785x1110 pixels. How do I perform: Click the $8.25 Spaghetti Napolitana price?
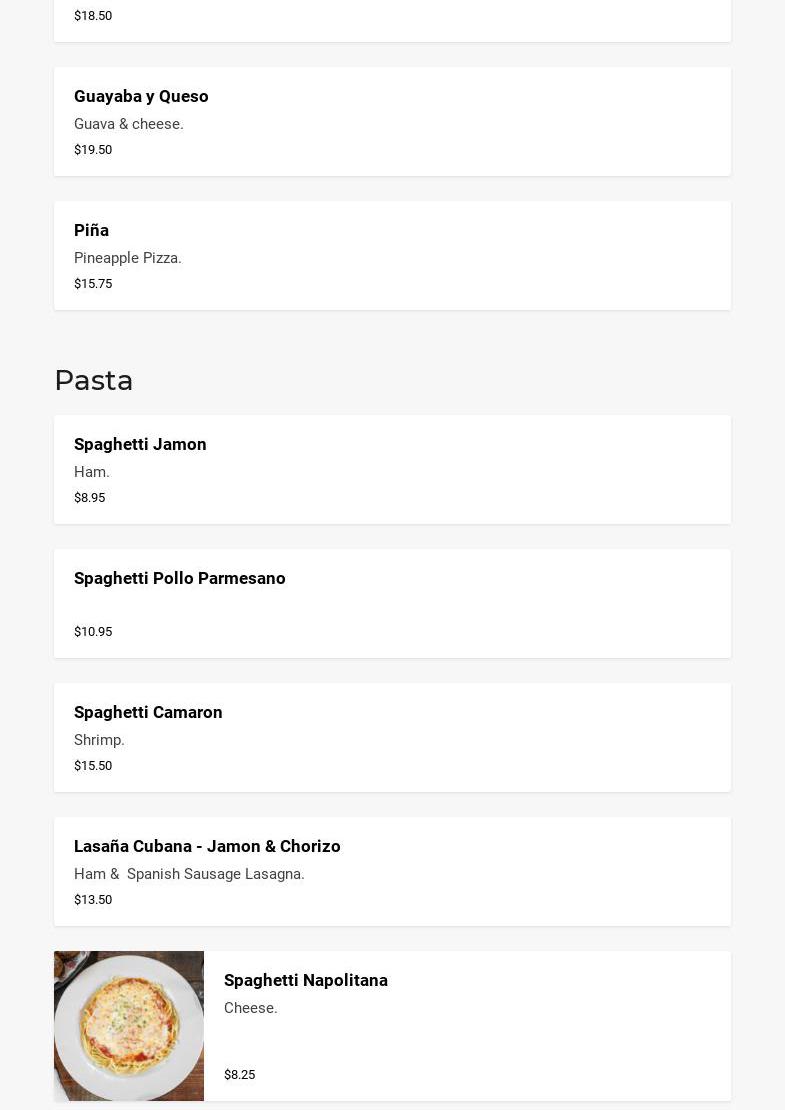point(239,1075)
